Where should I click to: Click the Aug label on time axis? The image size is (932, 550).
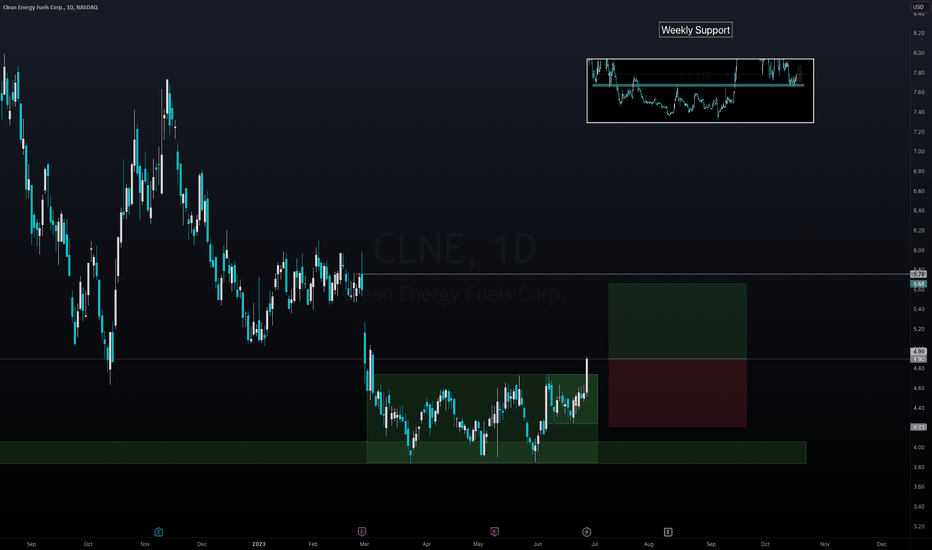pos(648,544)
